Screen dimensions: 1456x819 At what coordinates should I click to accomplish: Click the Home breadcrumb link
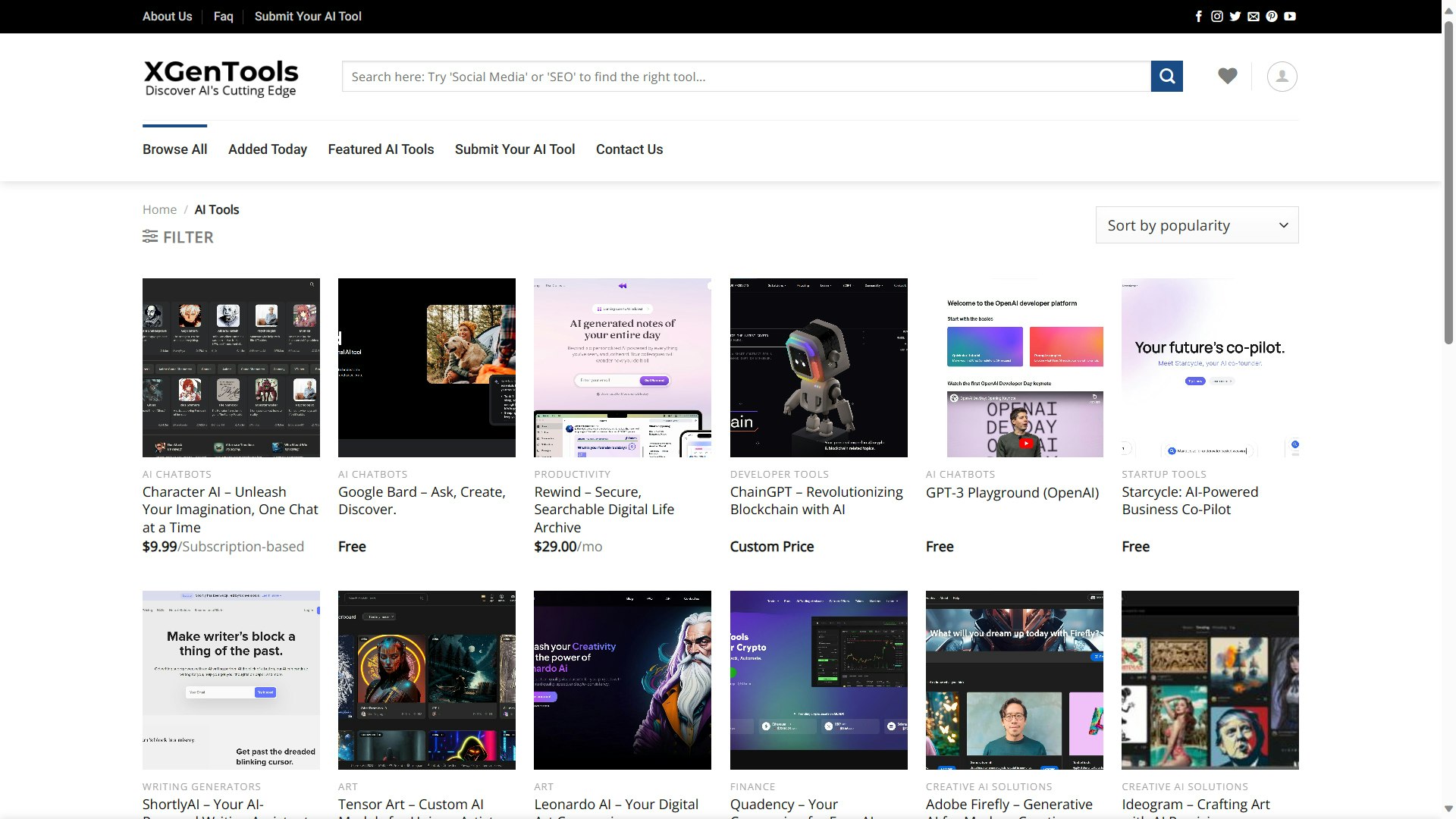(x=159, y=209)
